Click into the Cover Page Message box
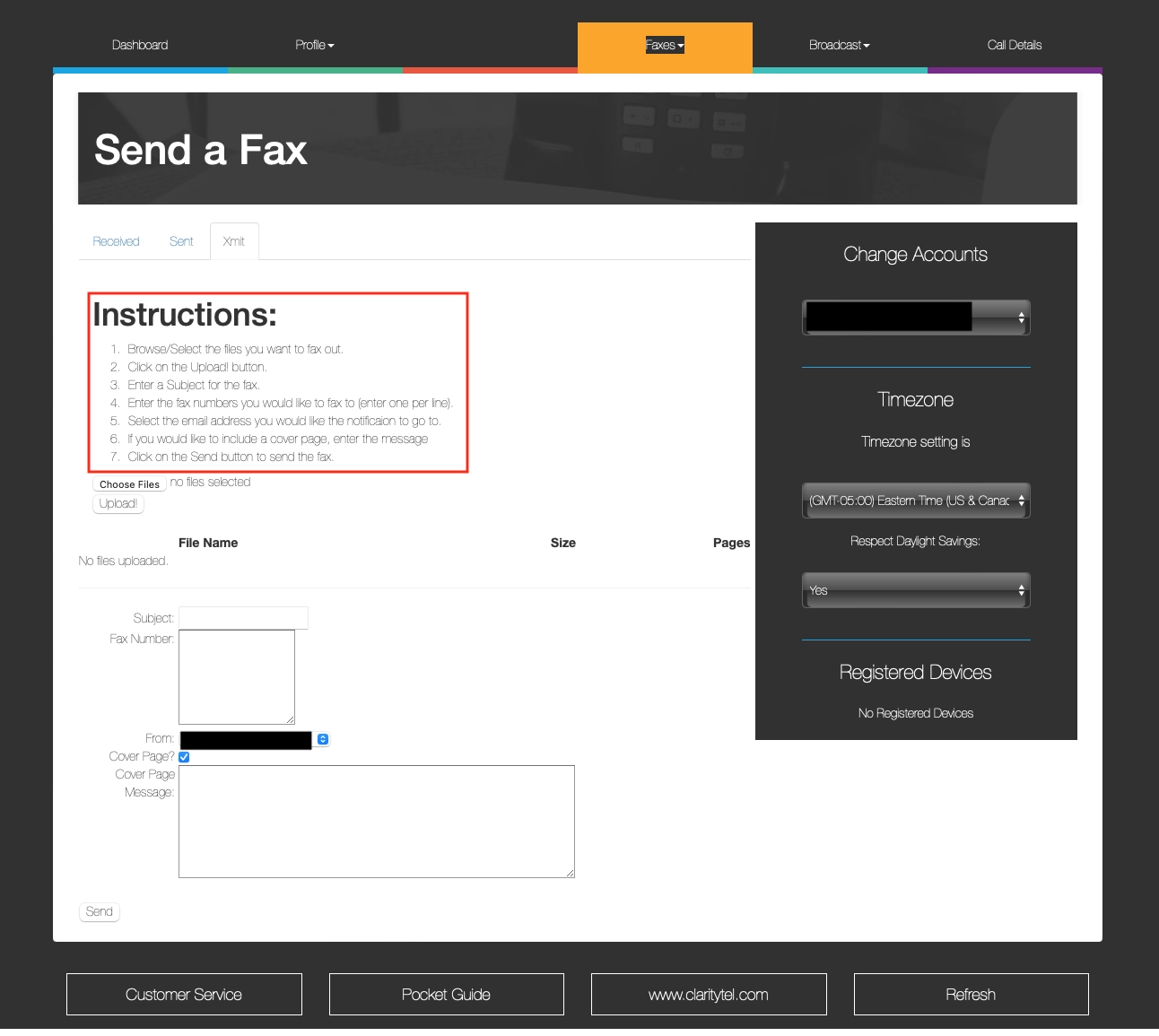Screen dimensions: 1159x1036 [377, 822]
